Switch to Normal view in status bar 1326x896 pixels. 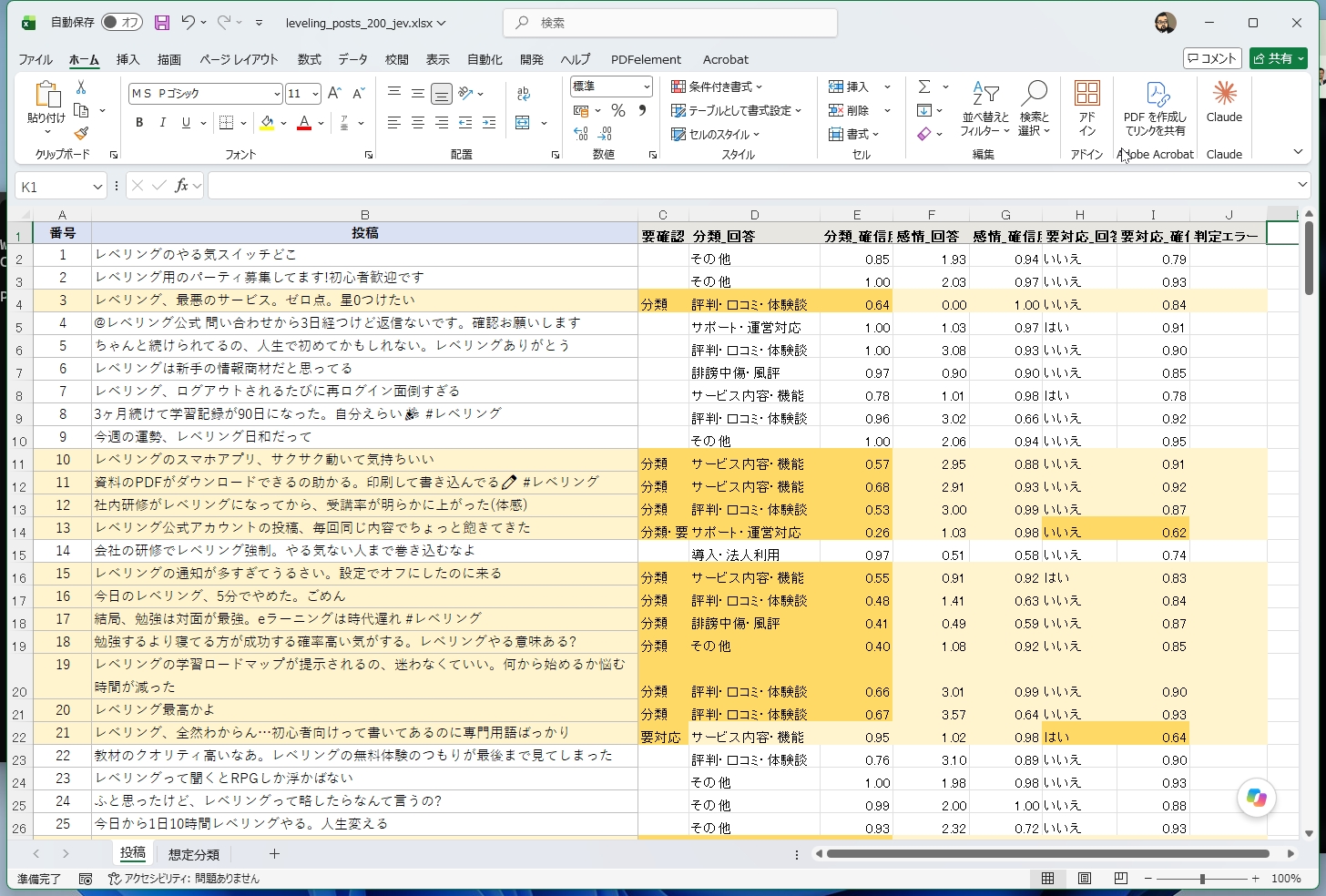(1047, 879)
